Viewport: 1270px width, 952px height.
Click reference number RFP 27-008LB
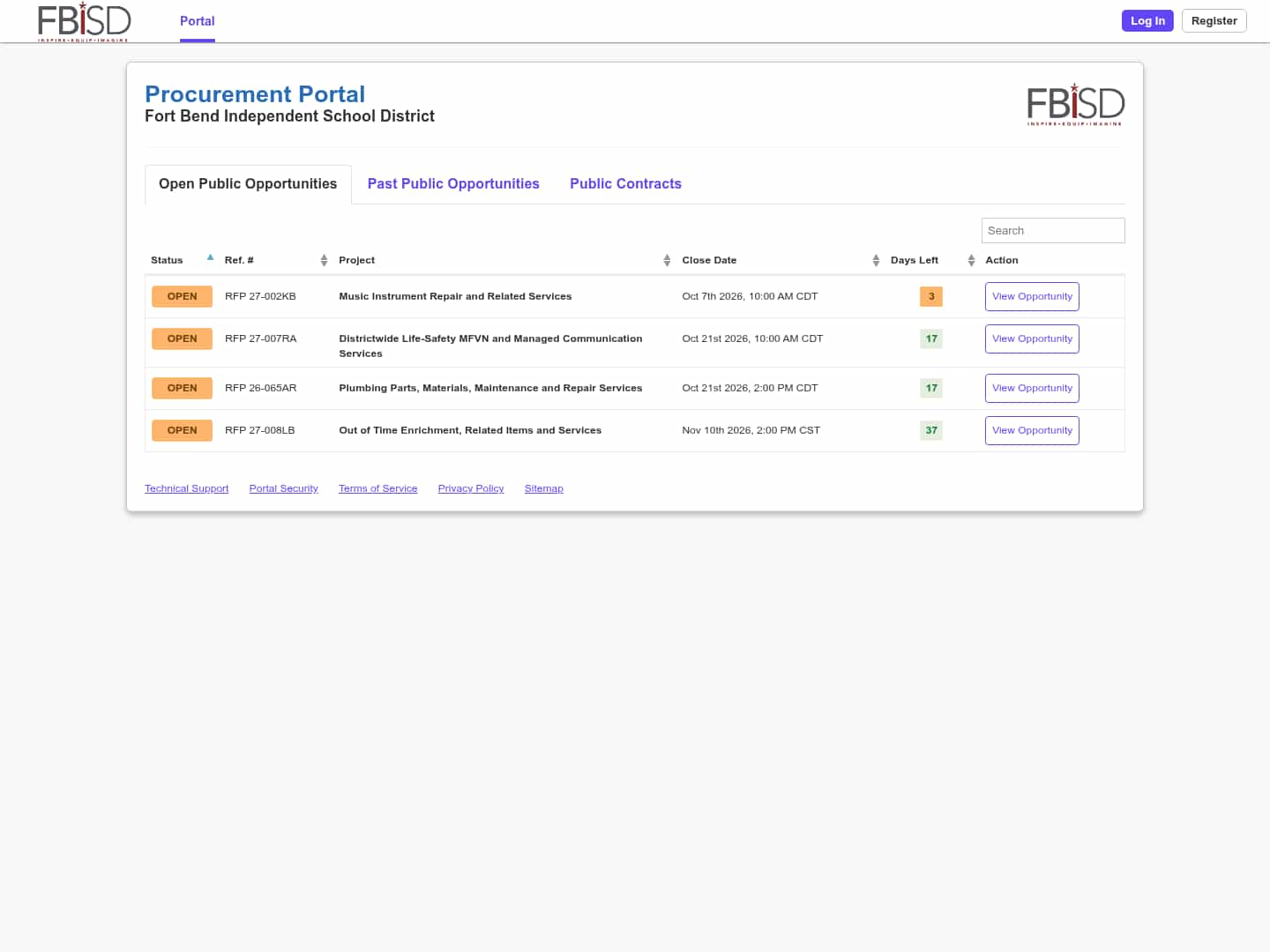point(259,431)
